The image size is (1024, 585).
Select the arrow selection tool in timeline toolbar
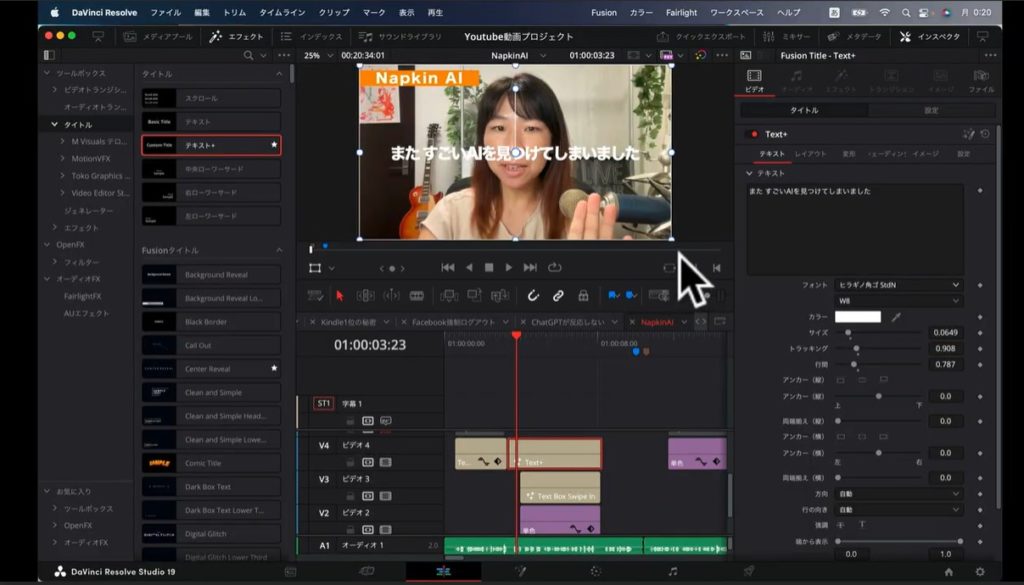coord(340,296)
